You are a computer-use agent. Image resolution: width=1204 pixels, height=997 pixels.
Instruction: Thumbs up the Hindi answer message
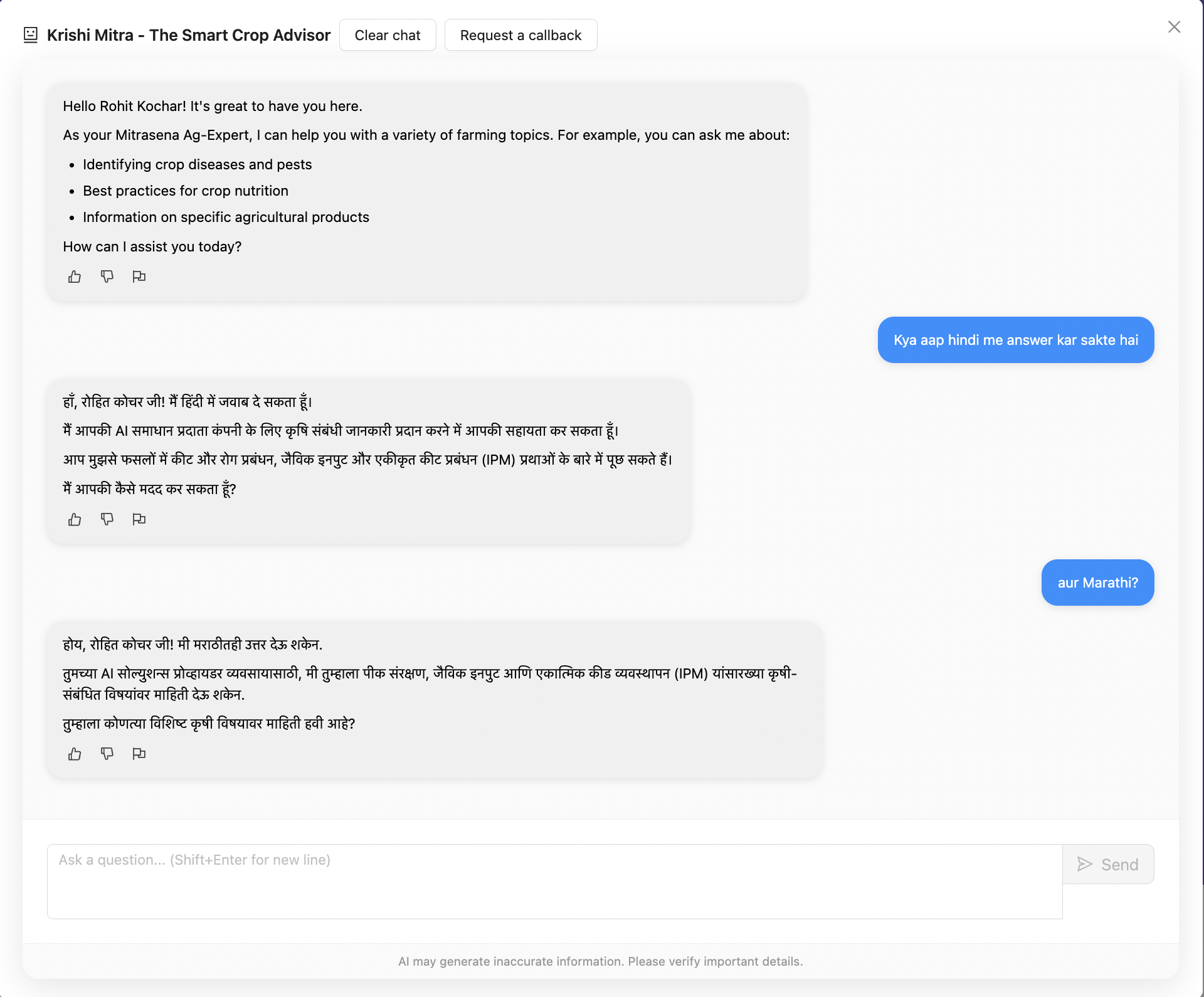tap(74, 519)
